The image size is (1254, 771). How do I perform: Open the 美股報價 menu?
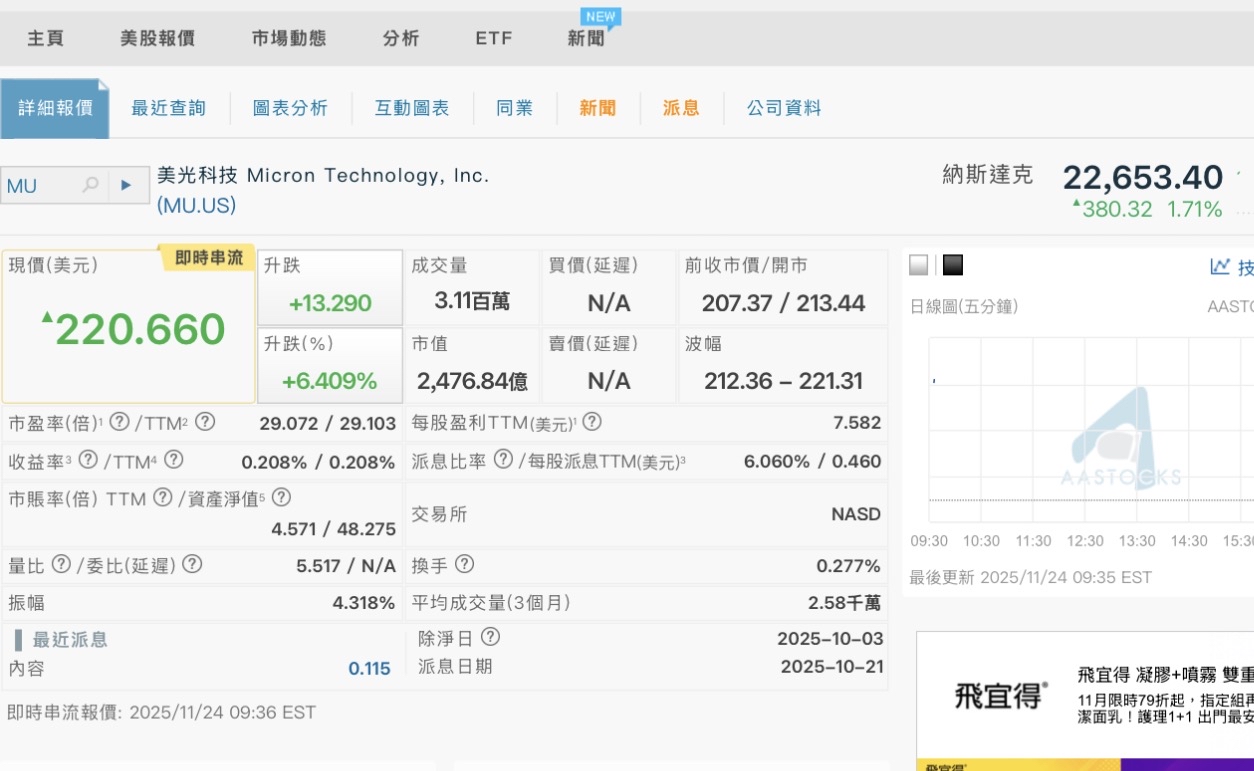click(157, 39)
